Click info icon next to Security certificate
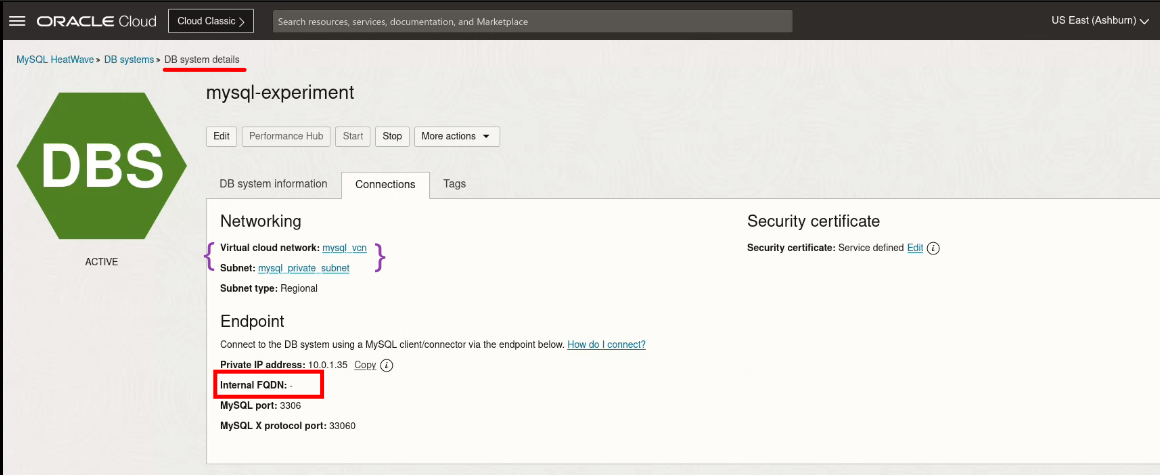This screenshot has width=1160, height=475. 933,248
